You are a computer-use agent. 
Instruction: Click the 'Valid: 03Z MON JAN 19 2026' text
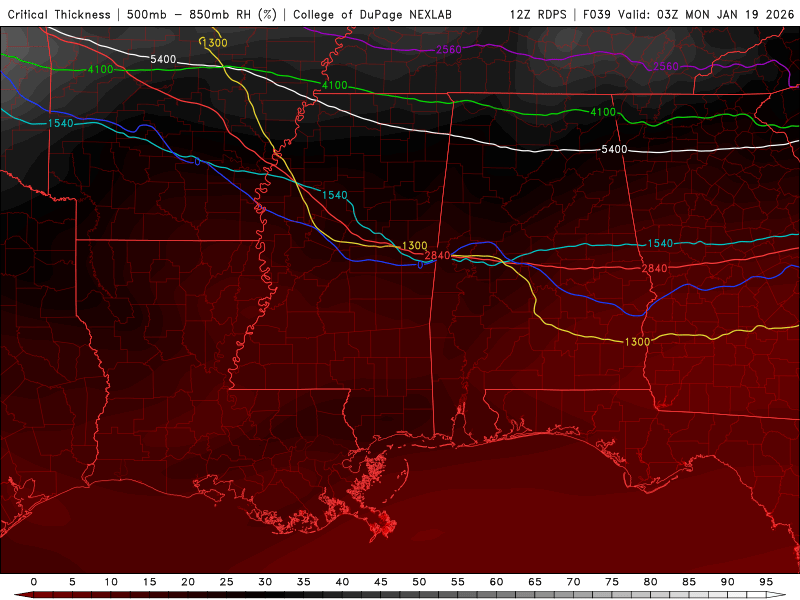pyautogui.click(x=706, y=14)
